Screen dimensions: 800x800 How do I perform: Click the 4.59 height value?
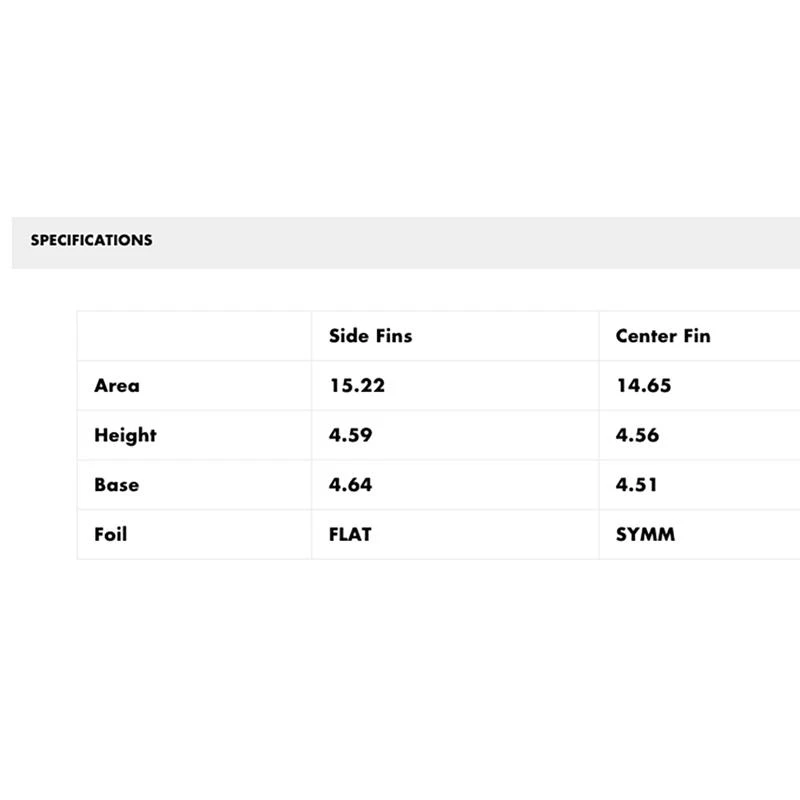point(350,435)
